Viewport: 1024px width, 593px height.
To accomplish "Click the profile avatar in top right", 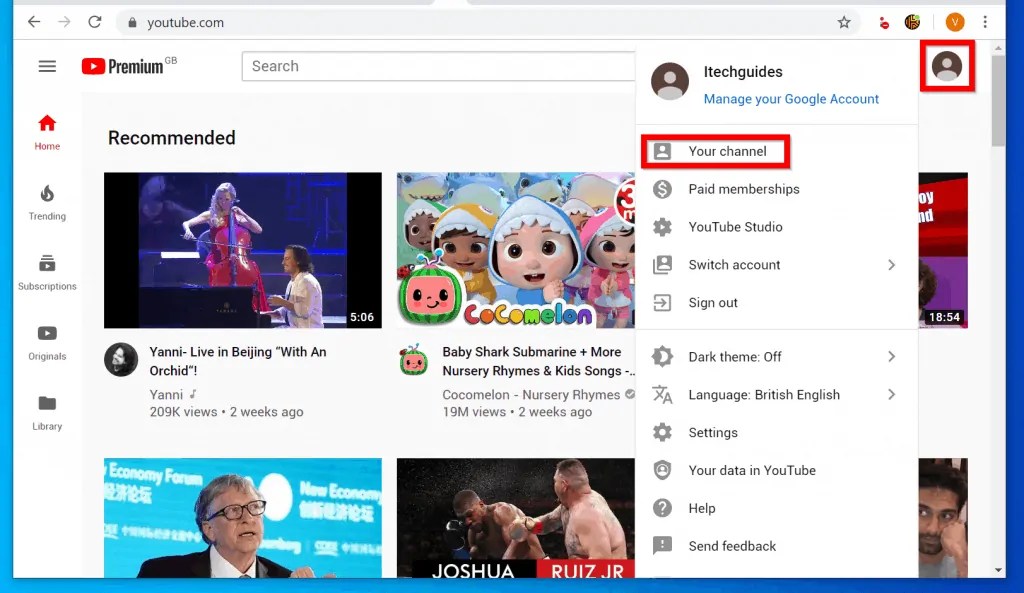I will (946, 67).
